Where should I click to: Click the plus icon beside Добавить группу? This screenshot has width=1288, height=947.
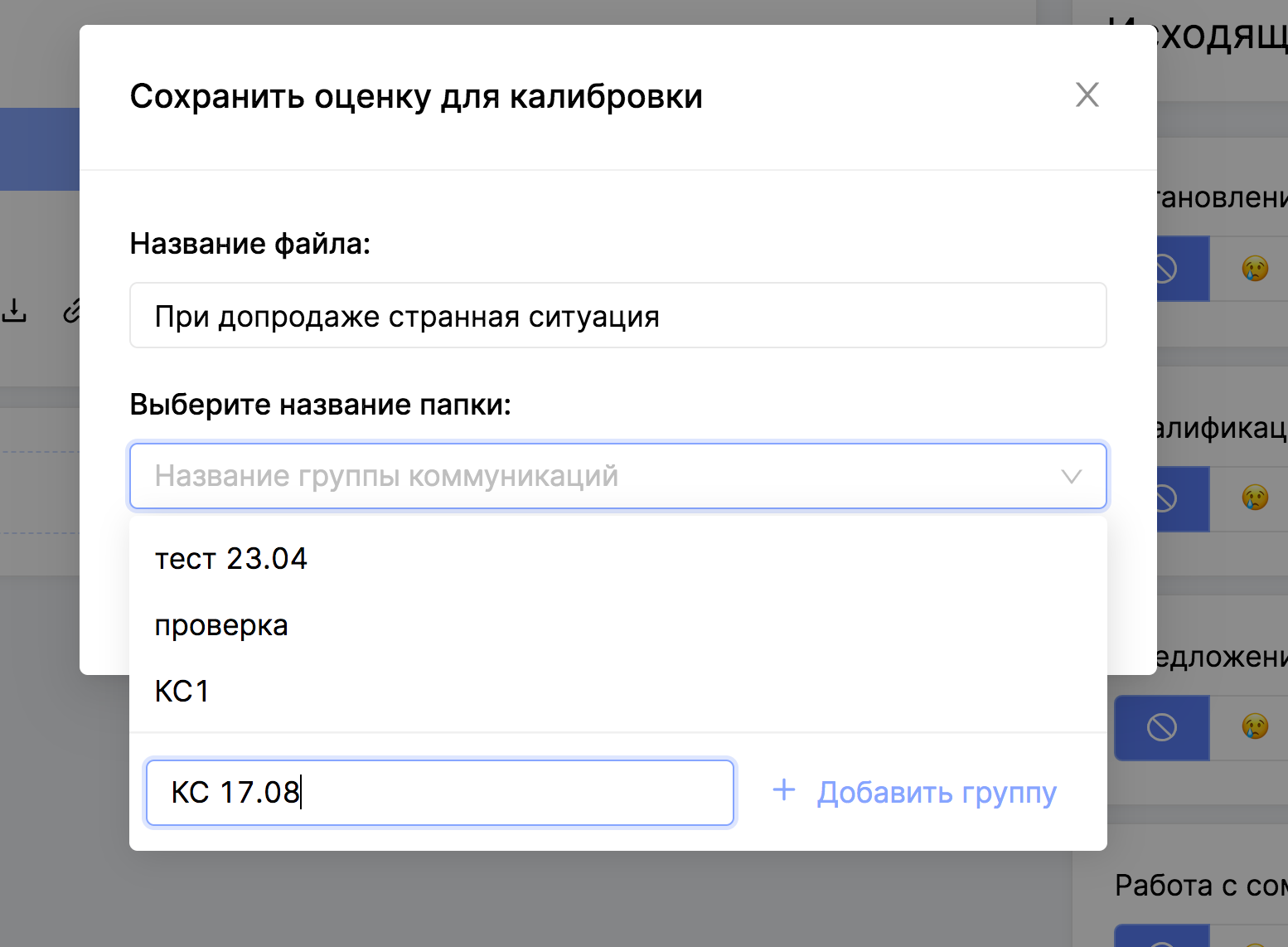tap(783, 791)
